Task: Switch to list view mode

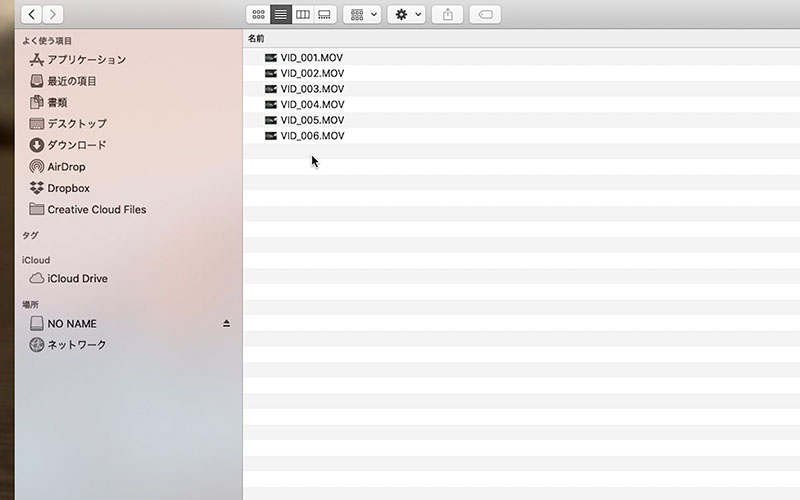Action: tap(281, 14)
